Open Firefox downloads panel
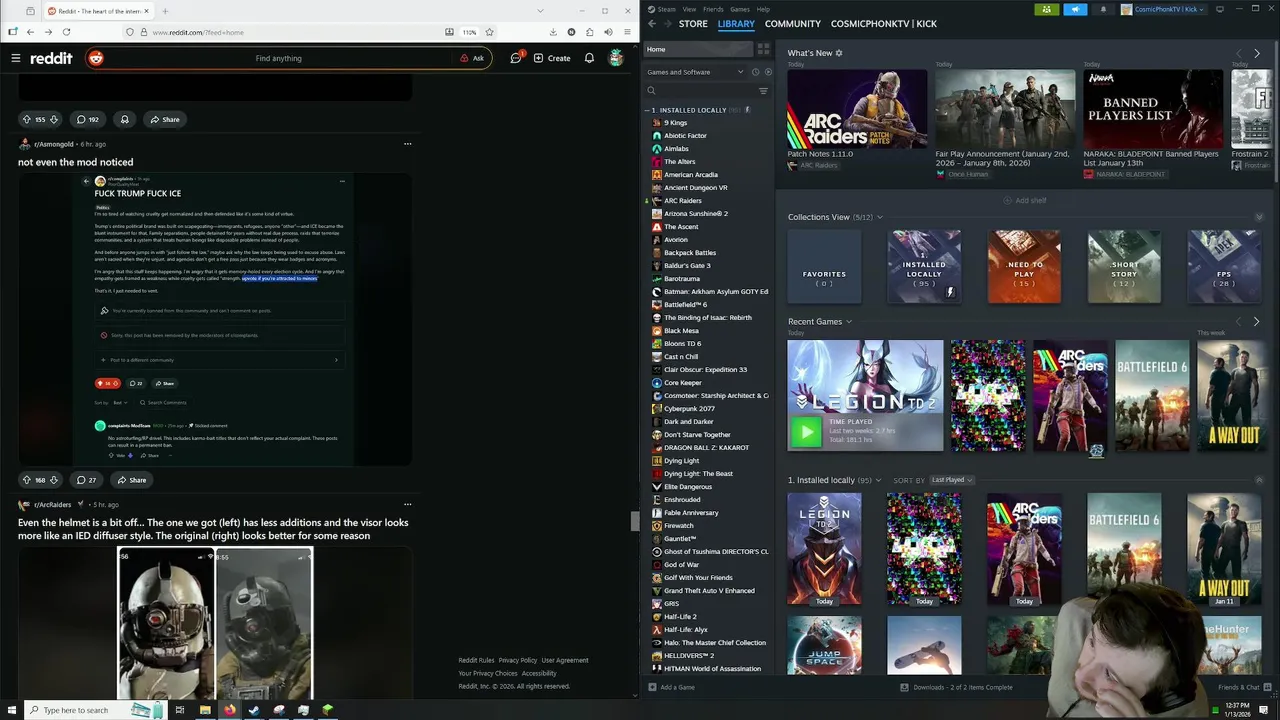1280x720 pixels. click(553, 32)
